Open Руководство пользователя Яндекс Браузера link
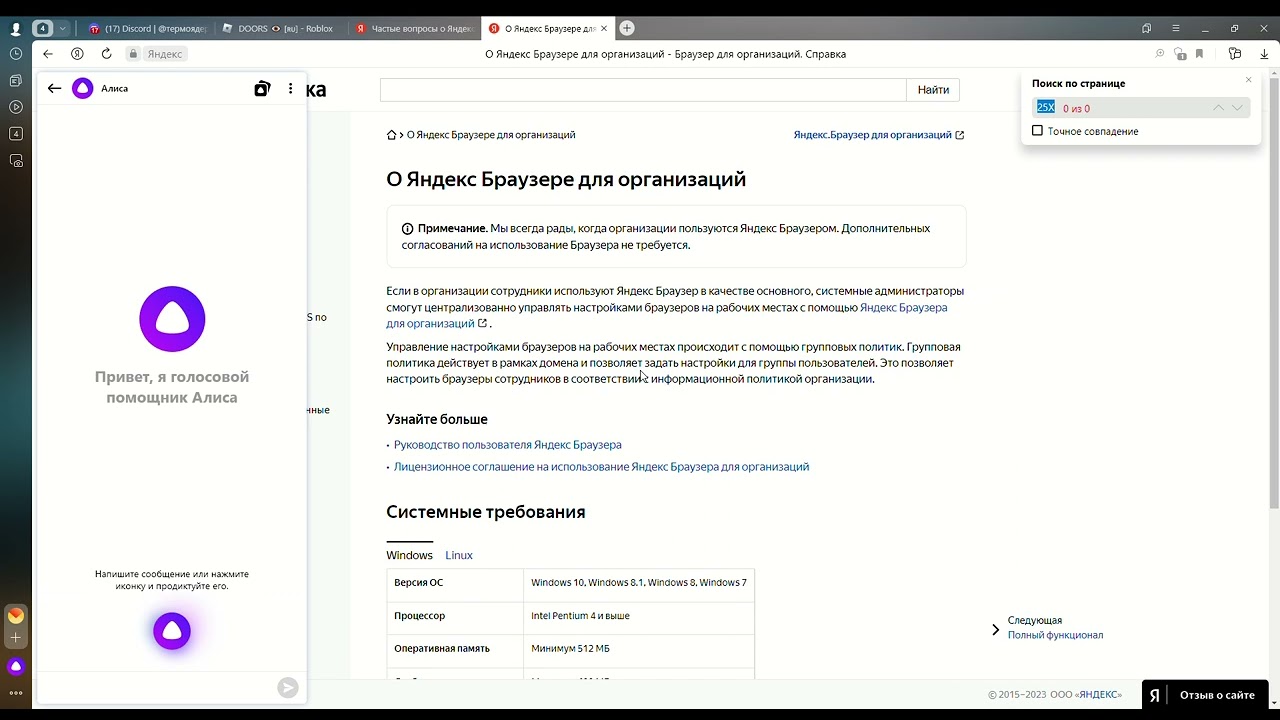Screen dimensions: 1280x720 tap(508, 445)
